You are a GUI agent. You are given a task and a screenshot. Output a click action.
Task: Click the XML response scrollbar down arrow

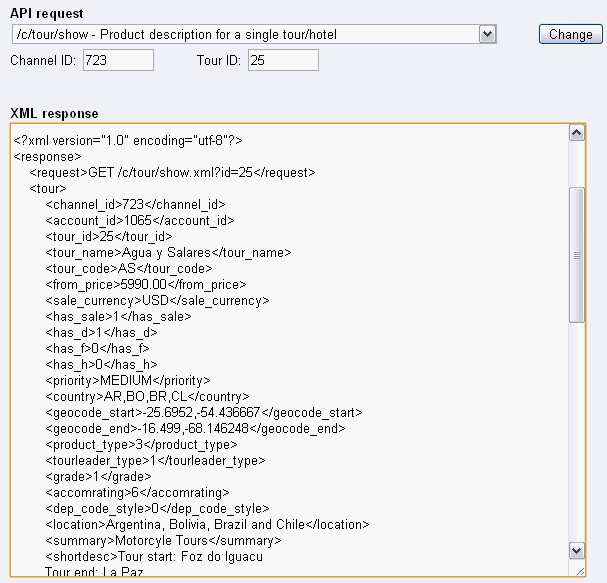(577, 550)
